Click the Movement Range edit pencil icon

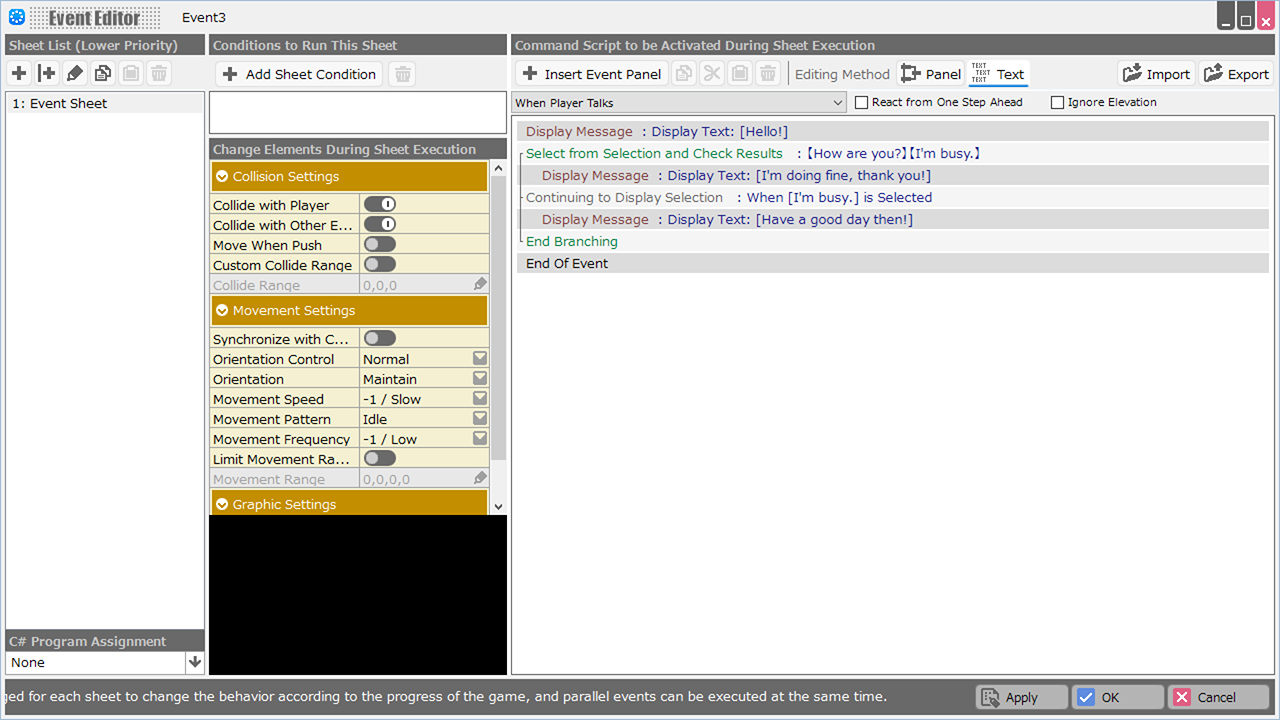(x=480, y=479)
